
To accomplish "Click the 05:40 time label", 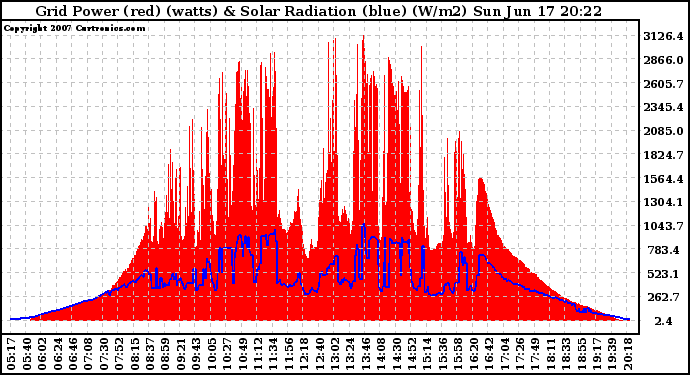I will [26, 354].
